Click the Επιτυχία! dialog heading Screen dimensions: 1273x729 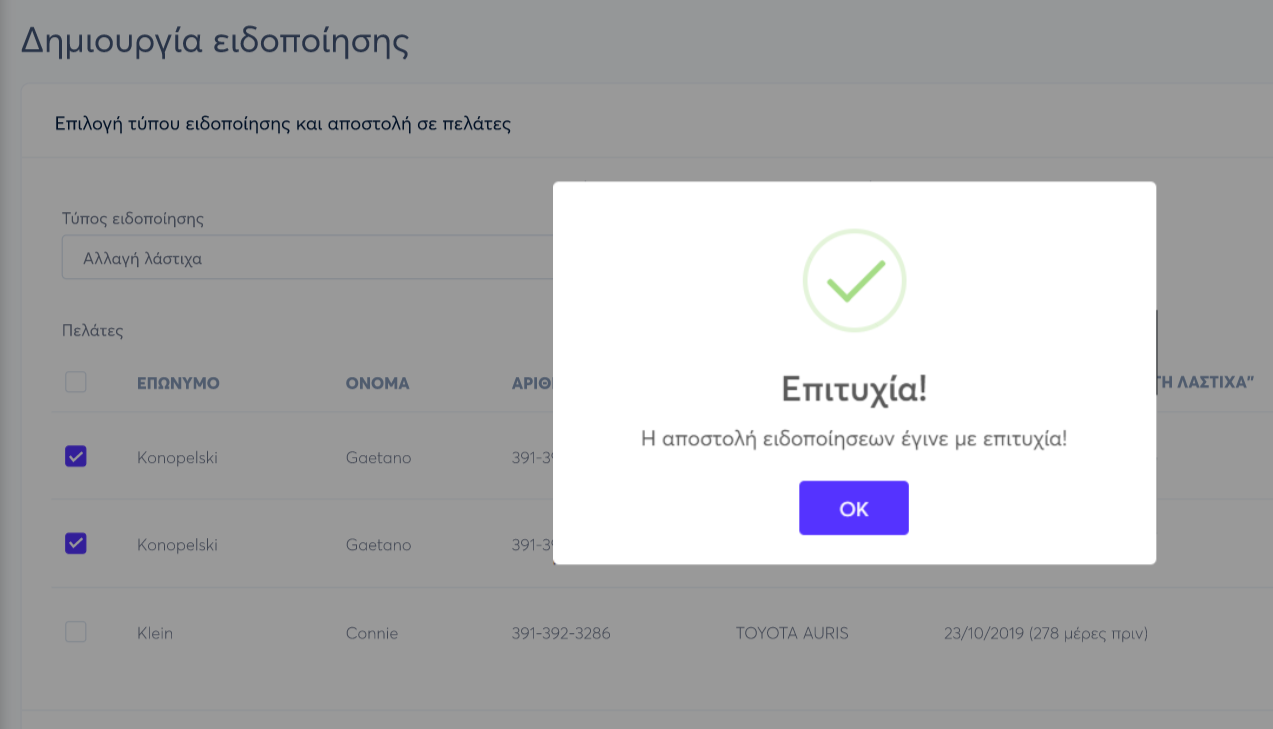click(x=854, y=389)
